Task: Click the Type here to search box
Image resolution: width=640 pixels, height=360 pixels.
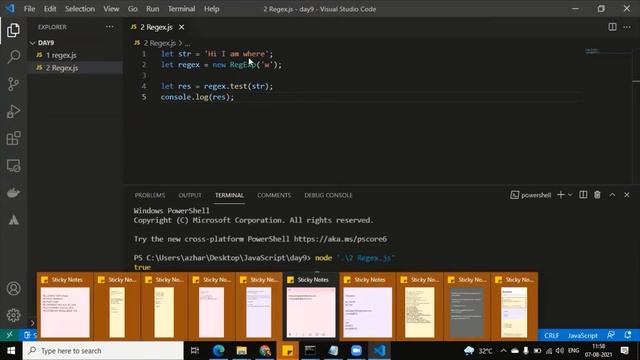Action: [103, 351]
